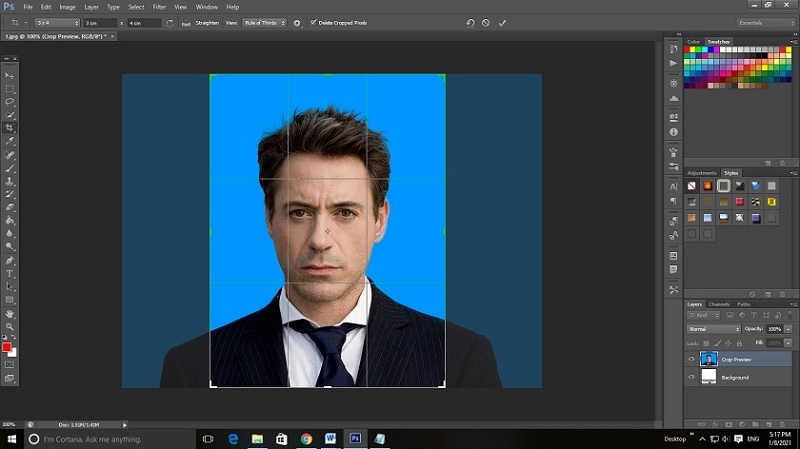This screenshot has height=449, width=800.
Task: Select the Crop tool in the toolbar
Action: pos(10,128)
